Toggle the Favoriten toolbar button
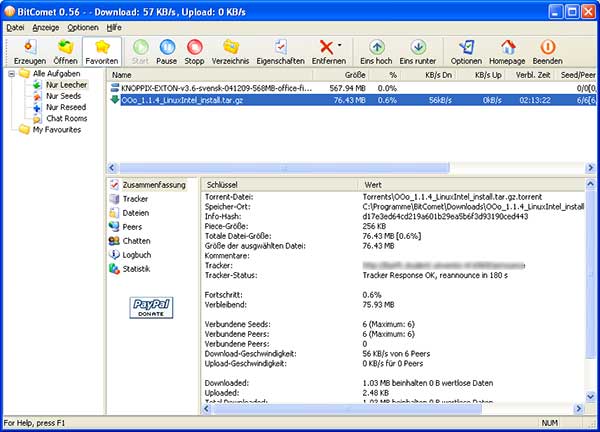 click(x=101, y=52)
